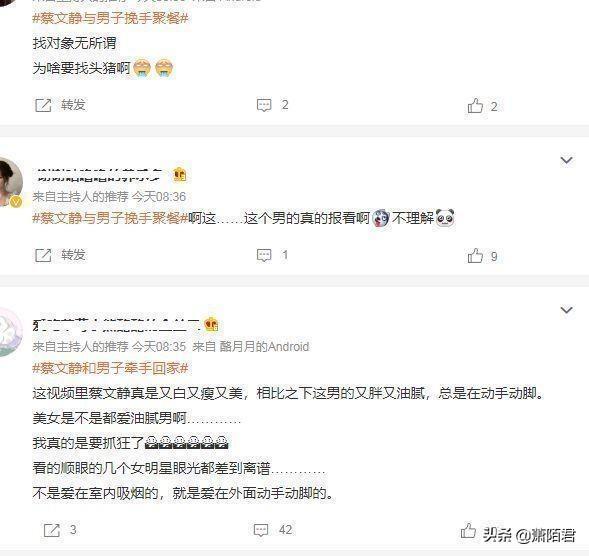Open hashtag #蔡文静与男子挽手聚餐# in the 08:36 post
Viewport: 589px width, 556px height.
110,218
